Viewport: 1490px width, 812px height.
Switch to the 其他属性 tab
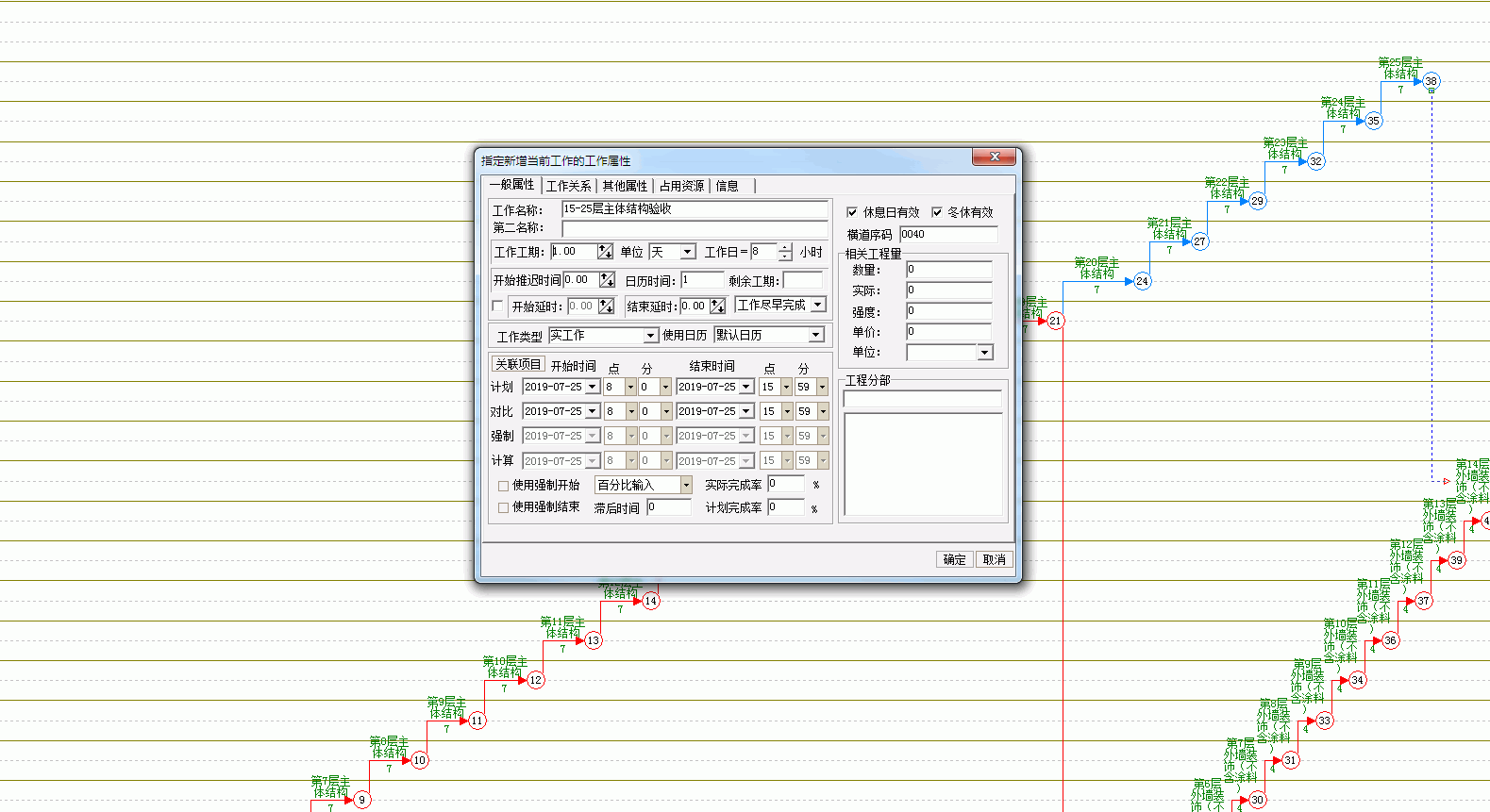625,186
